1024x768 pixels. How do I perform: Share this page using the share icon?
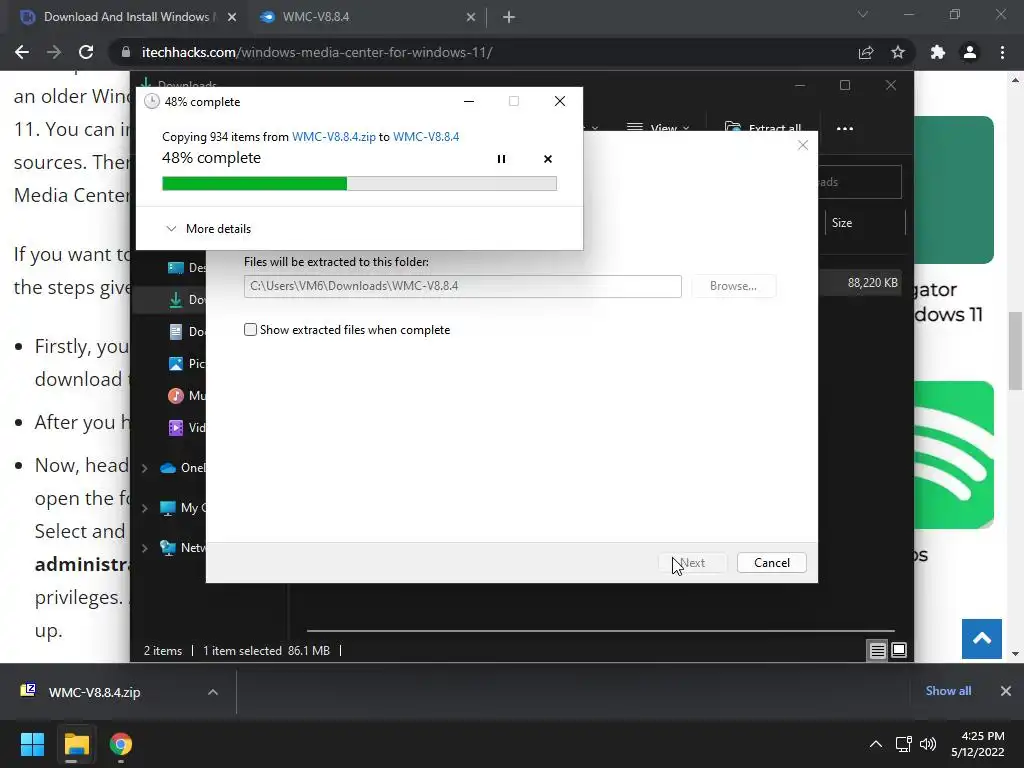[x=866, y=52]
